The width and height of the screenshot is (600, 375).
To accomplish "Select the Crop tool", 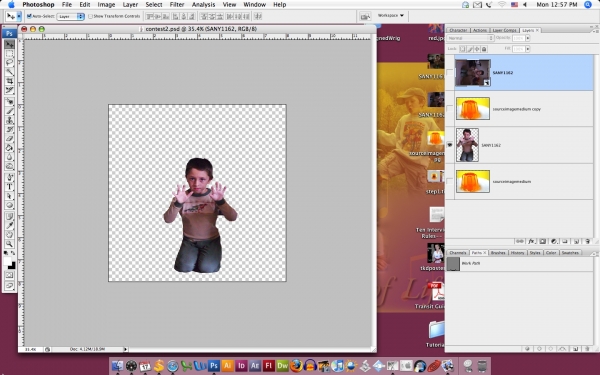I will pyautogui.click(x=9, y=81).
